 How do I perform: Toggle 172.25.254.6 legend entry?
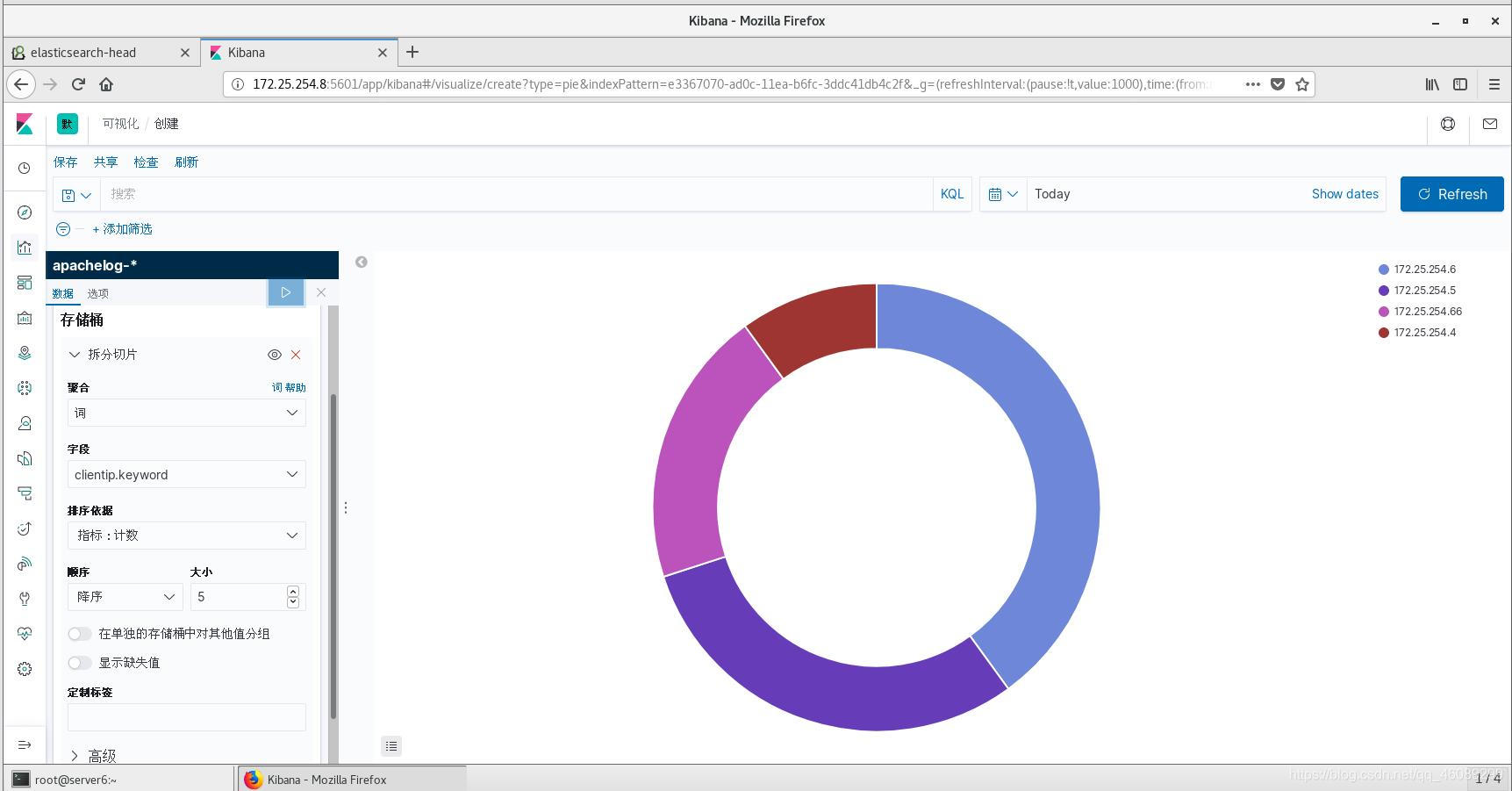tap(1416, 270)
